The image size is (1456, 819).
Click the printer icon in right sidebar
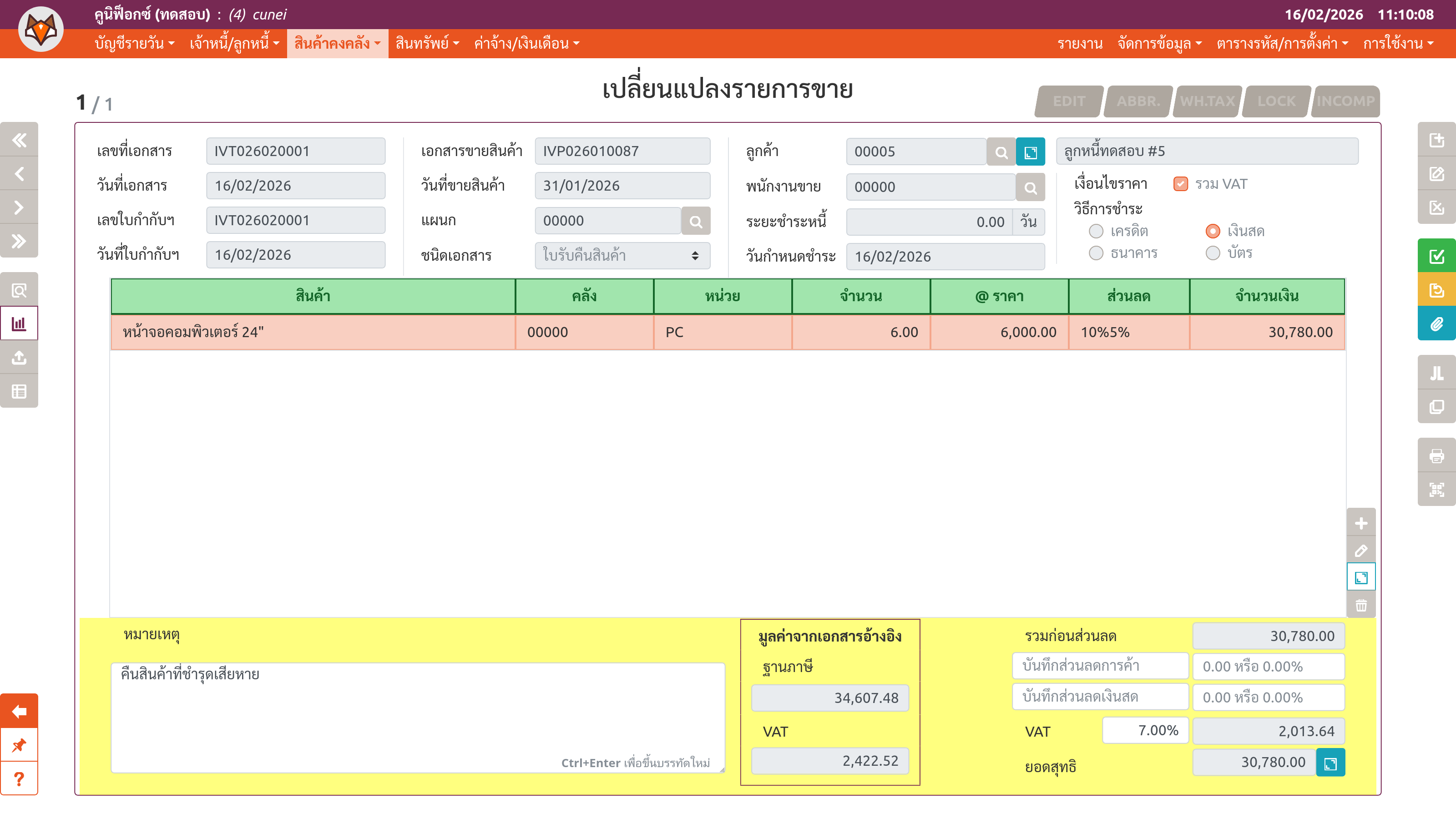tap(1436, 455)
